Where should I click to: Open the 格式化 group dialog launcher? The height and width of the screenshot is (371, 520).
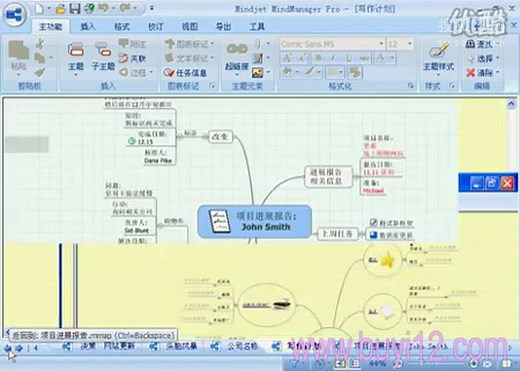pos(410,86)
